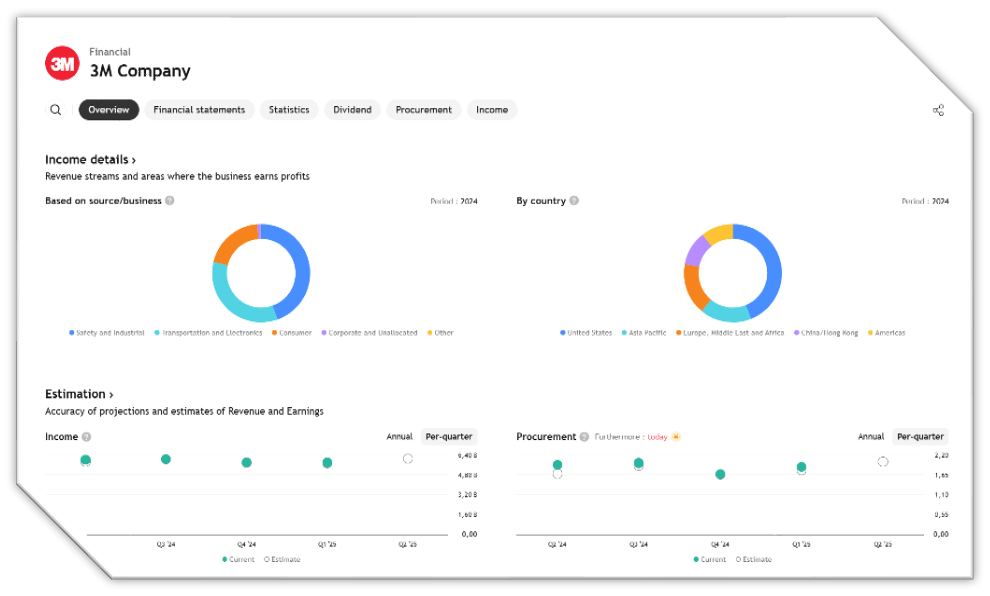Open help icon beside Based on source/business
Viewport: 990px width, 596px height.
click(x=169, y=201)
